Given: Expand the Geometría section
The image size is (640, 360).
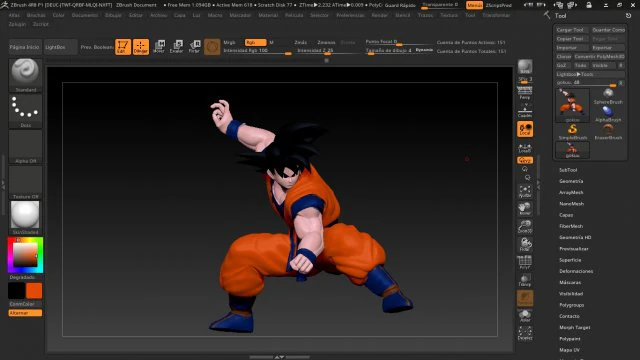Looking at the screenshot, I should pyautogui.click(x=571, y=181).
